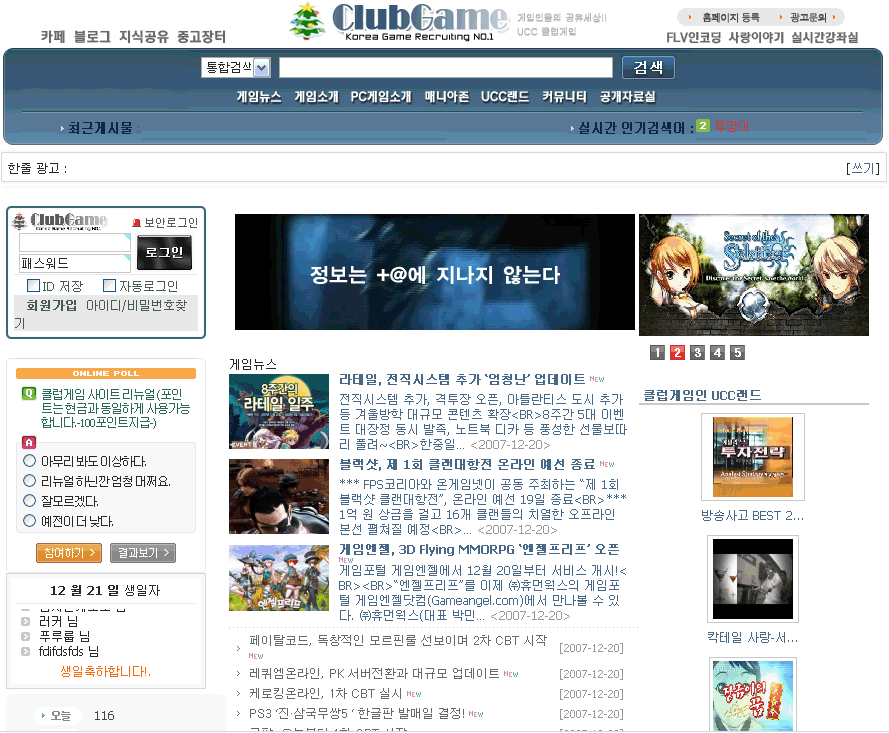
Task: Open the 엔젤프리프 news thumbnail
Action: pyautogui.click(x=279, y=578)
